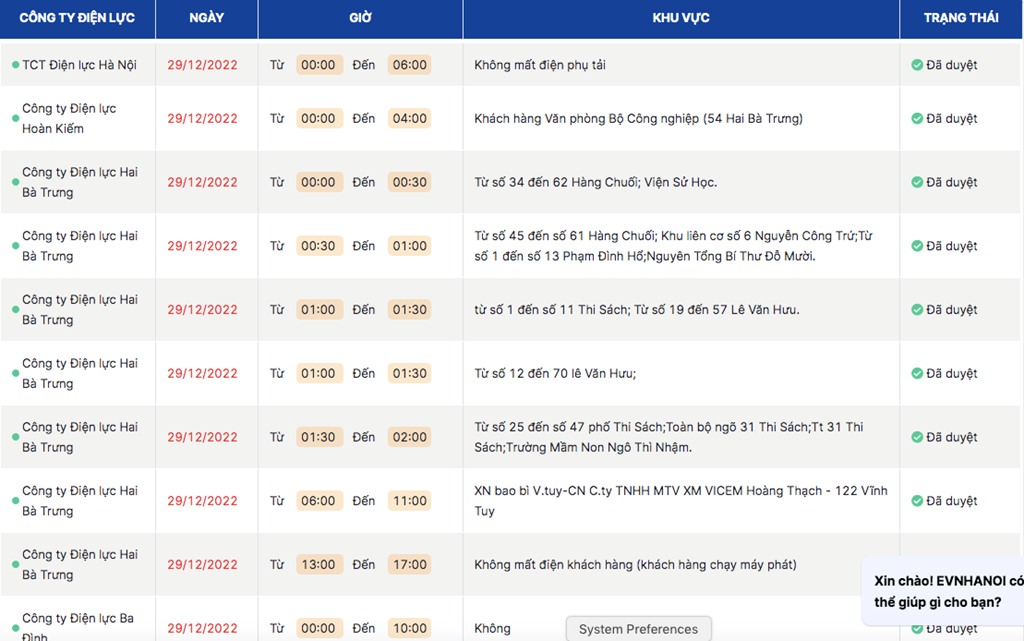This screenshot has width=1024, height=641.
Task: Click the green dot beside Công ty Điện lực Ba Đình
Action: point(15,629)
